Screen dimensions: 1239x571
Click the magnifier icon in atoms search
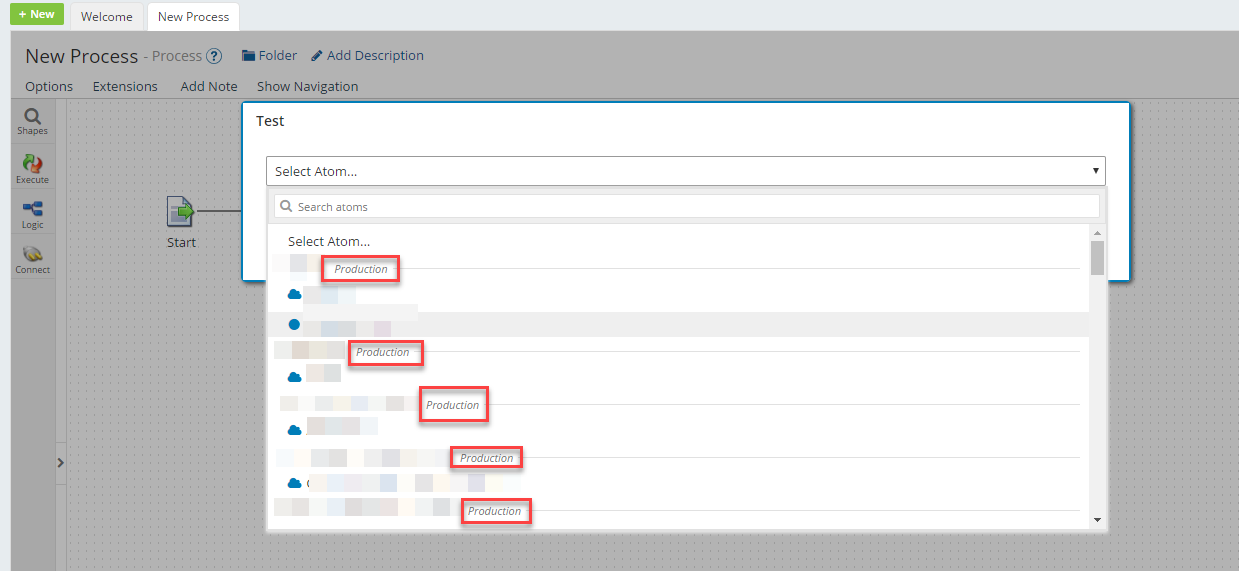coord(287,207)
